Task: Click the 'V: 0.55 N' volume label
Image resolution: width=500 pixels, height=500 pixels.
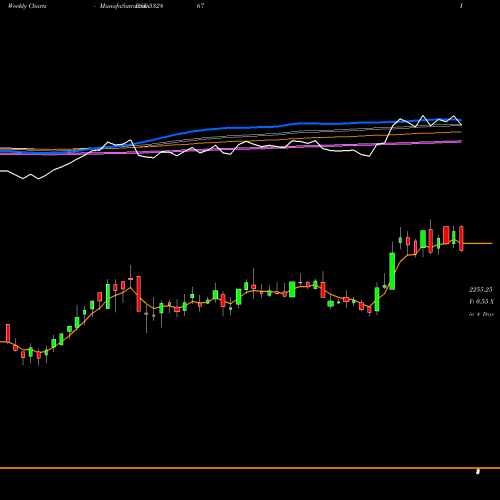Action: (481, 302)
